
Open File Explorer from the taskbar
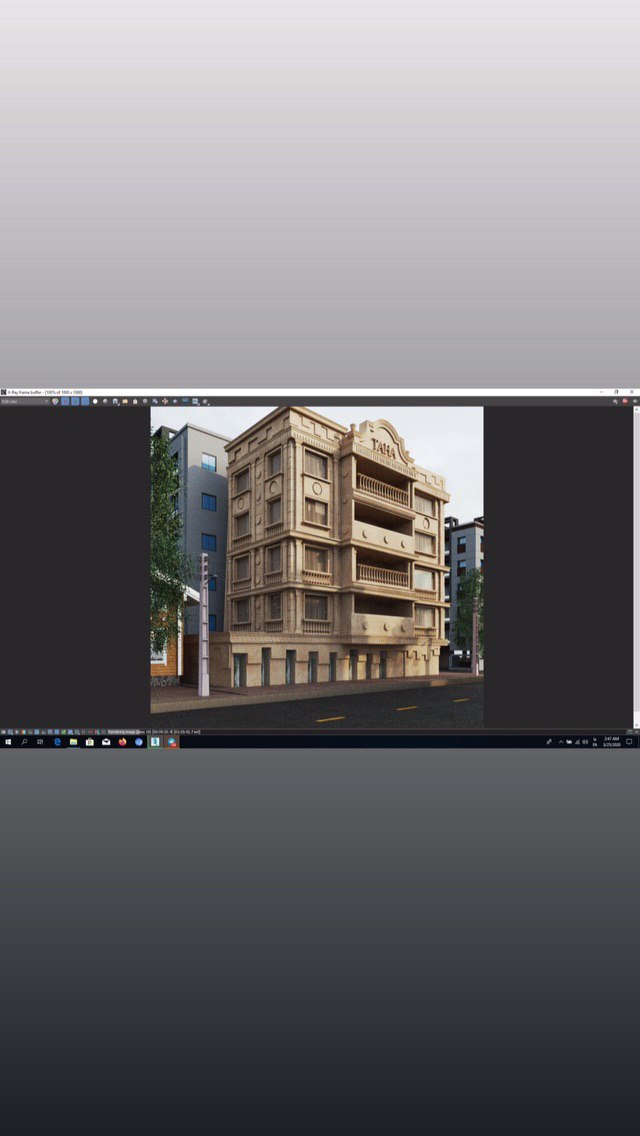[x=73, y=742]
